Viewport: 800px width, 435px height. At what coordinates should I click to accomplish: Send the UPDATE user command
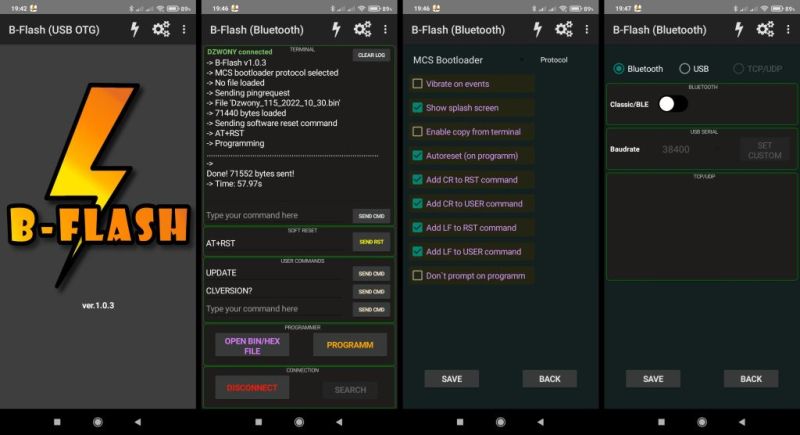coord(371,274)
